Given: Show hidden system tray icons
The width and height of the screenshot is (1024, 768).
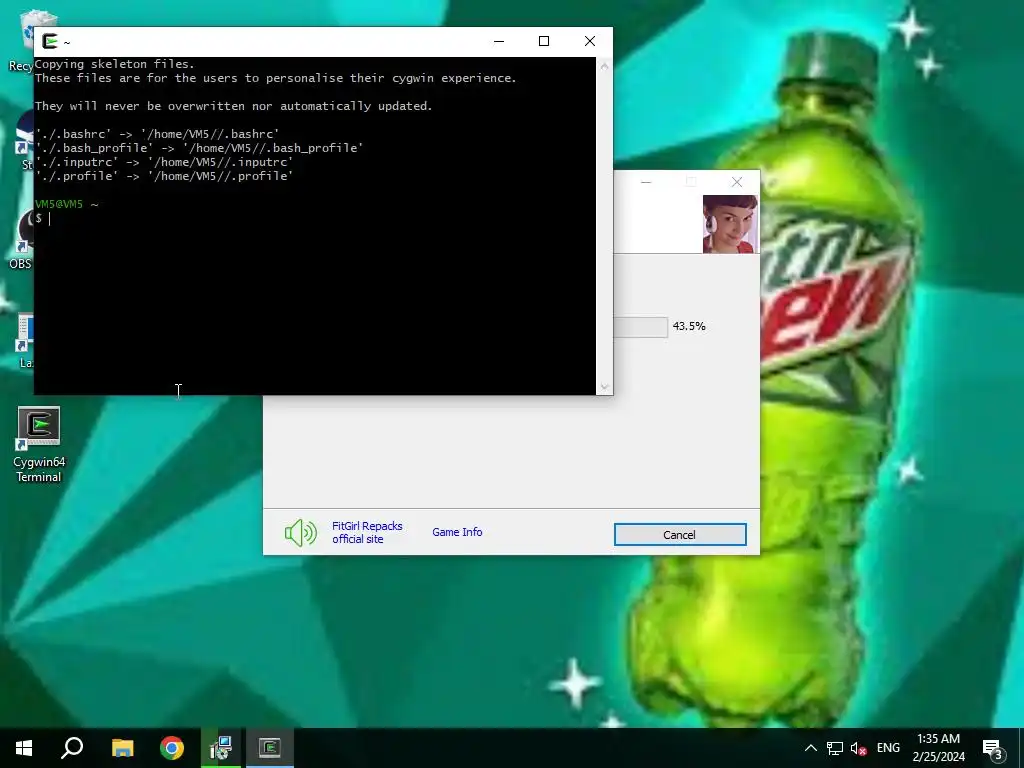Looking at the screenshot, I should (810, 748).
